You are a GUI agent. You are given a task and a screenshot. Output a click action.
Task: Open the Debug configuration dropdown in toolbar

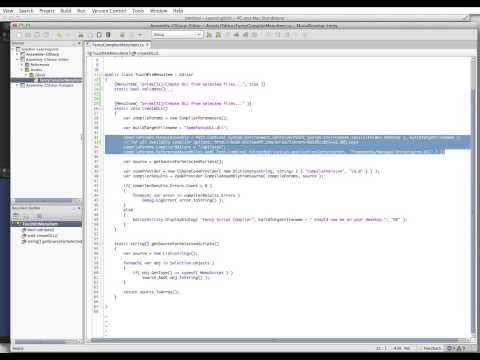177,35
